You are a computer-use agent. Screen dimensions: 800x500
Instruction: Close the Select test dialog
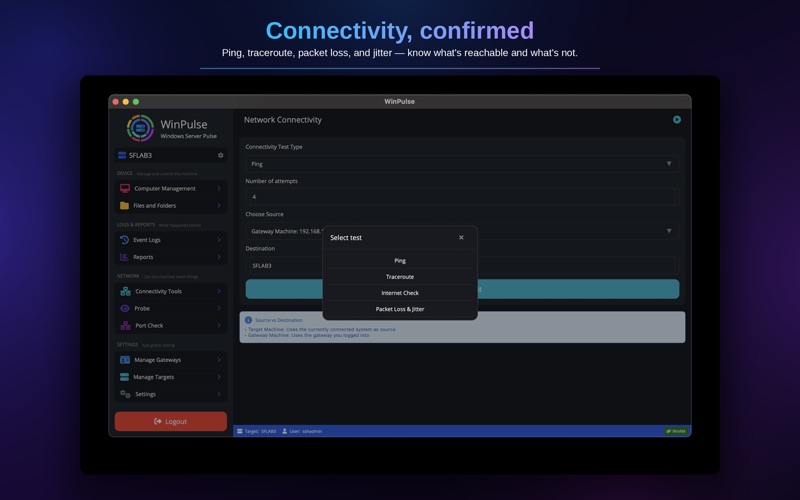point(461,237)
